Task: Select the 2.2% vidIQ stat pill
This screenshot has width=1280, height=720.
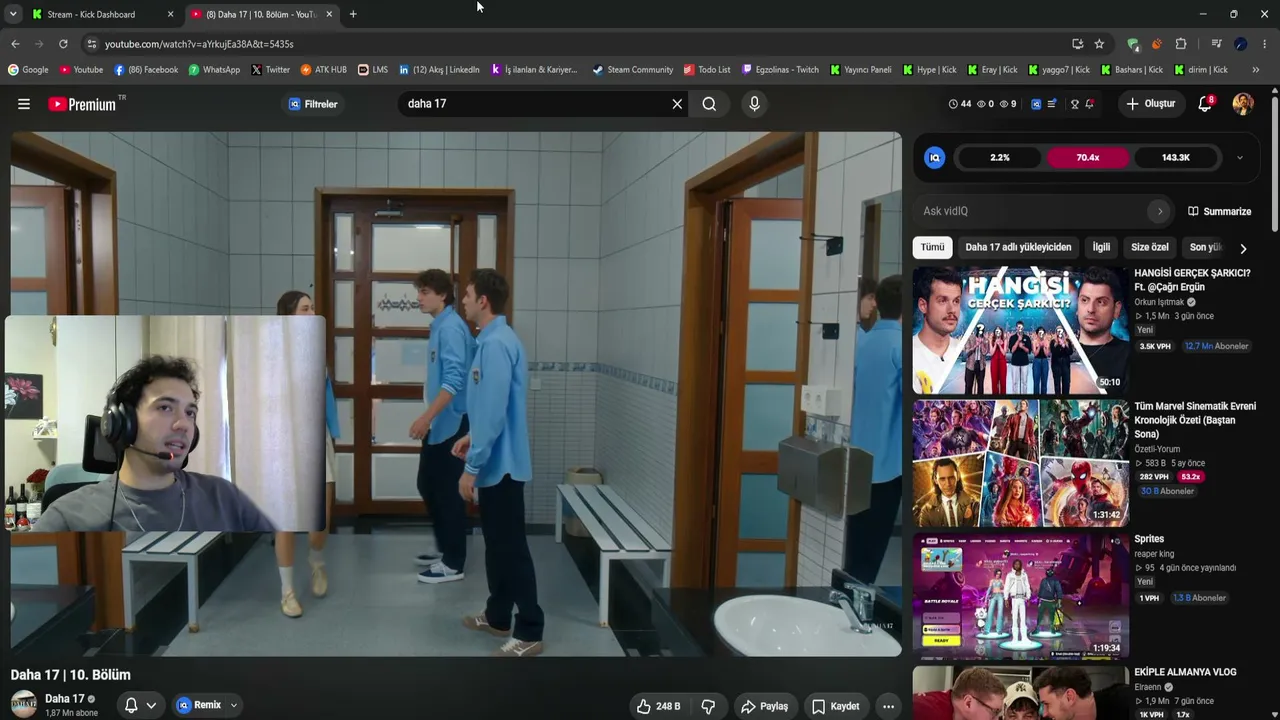Action: tap(1000, 158)
